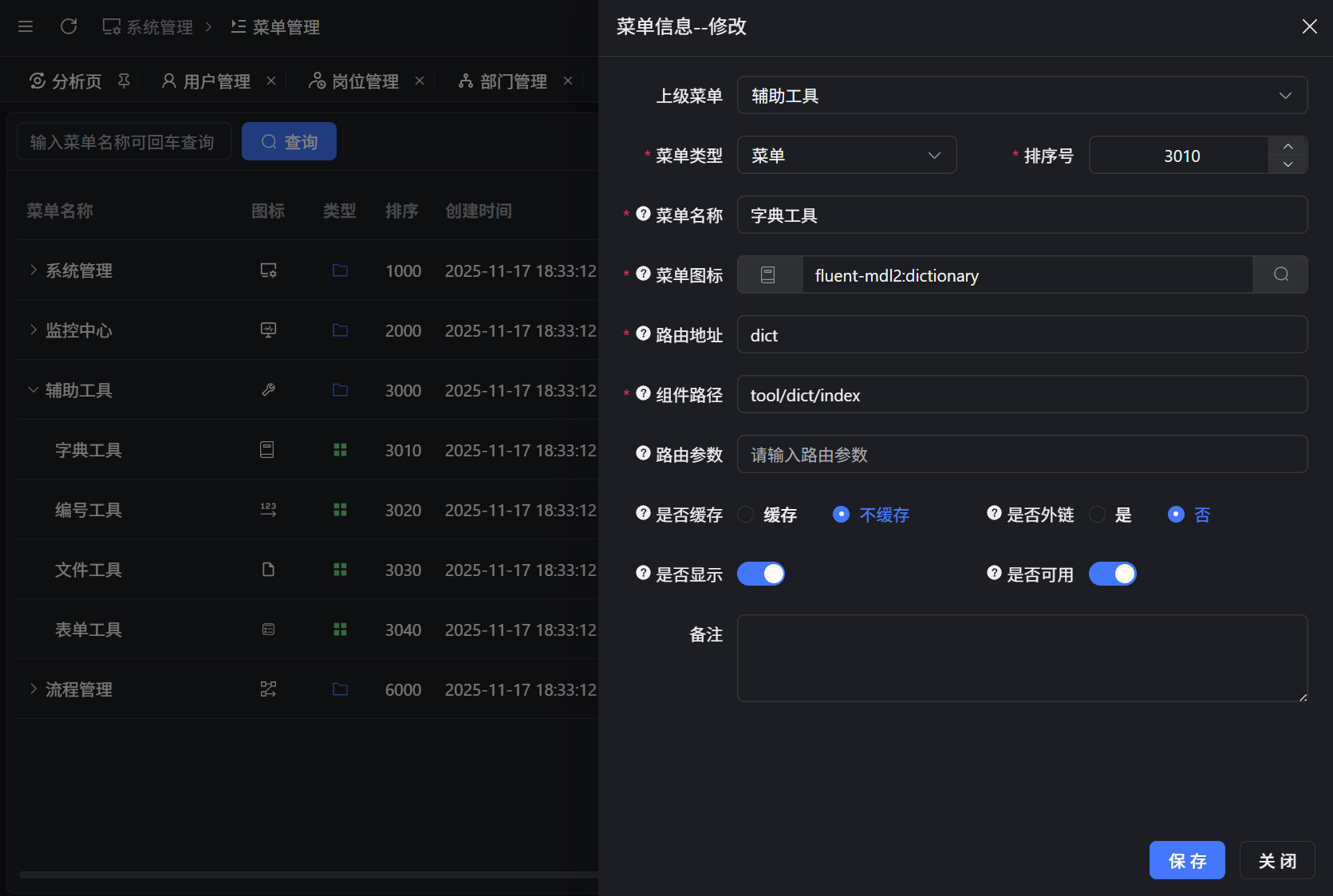Click the 备注 text area
1333x896 pixels.
click(x=1021, y=658)
